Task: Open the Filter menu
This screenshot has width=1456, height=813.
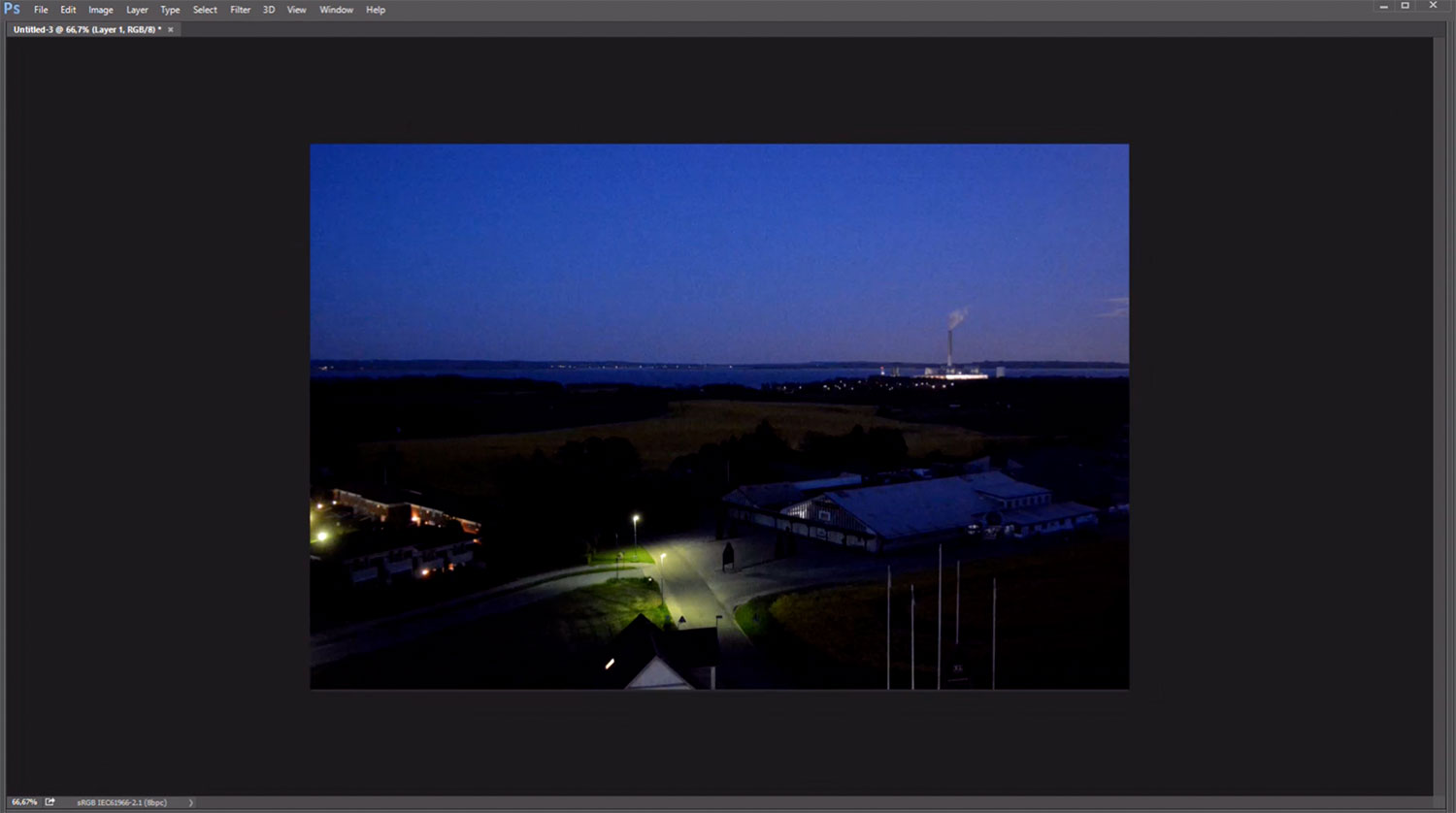Action: click(x=240, y=10)
